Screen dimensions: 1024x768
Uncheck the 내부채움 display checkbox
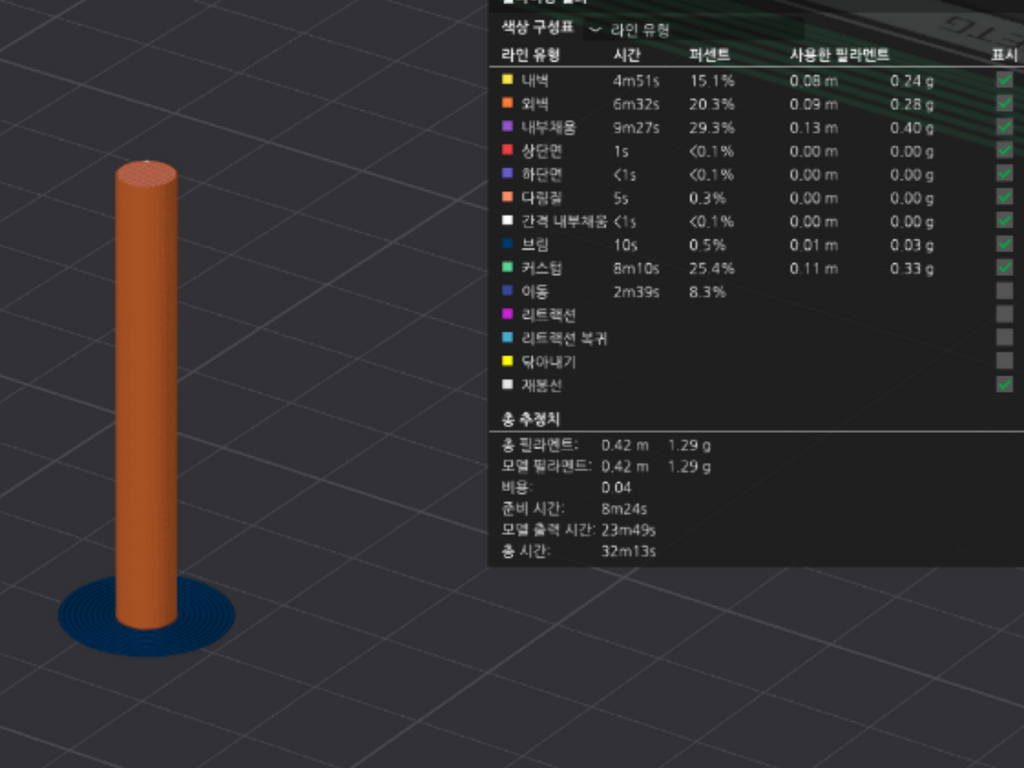(x=1004, y=127)
